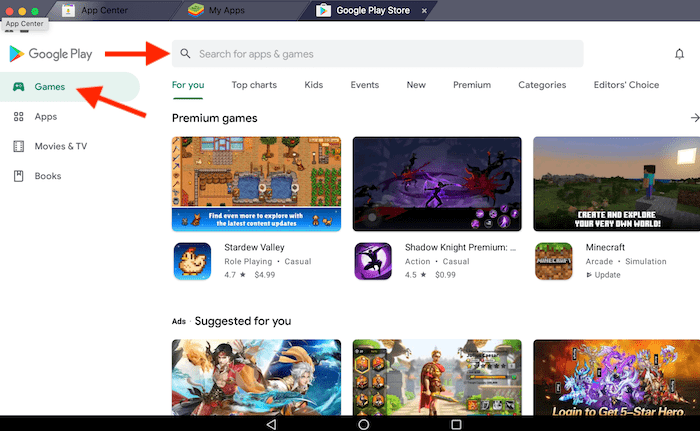The width and height of the screenshot is (700, 431).
Task: Click the Minecraft title
Action: coord(605,247)
